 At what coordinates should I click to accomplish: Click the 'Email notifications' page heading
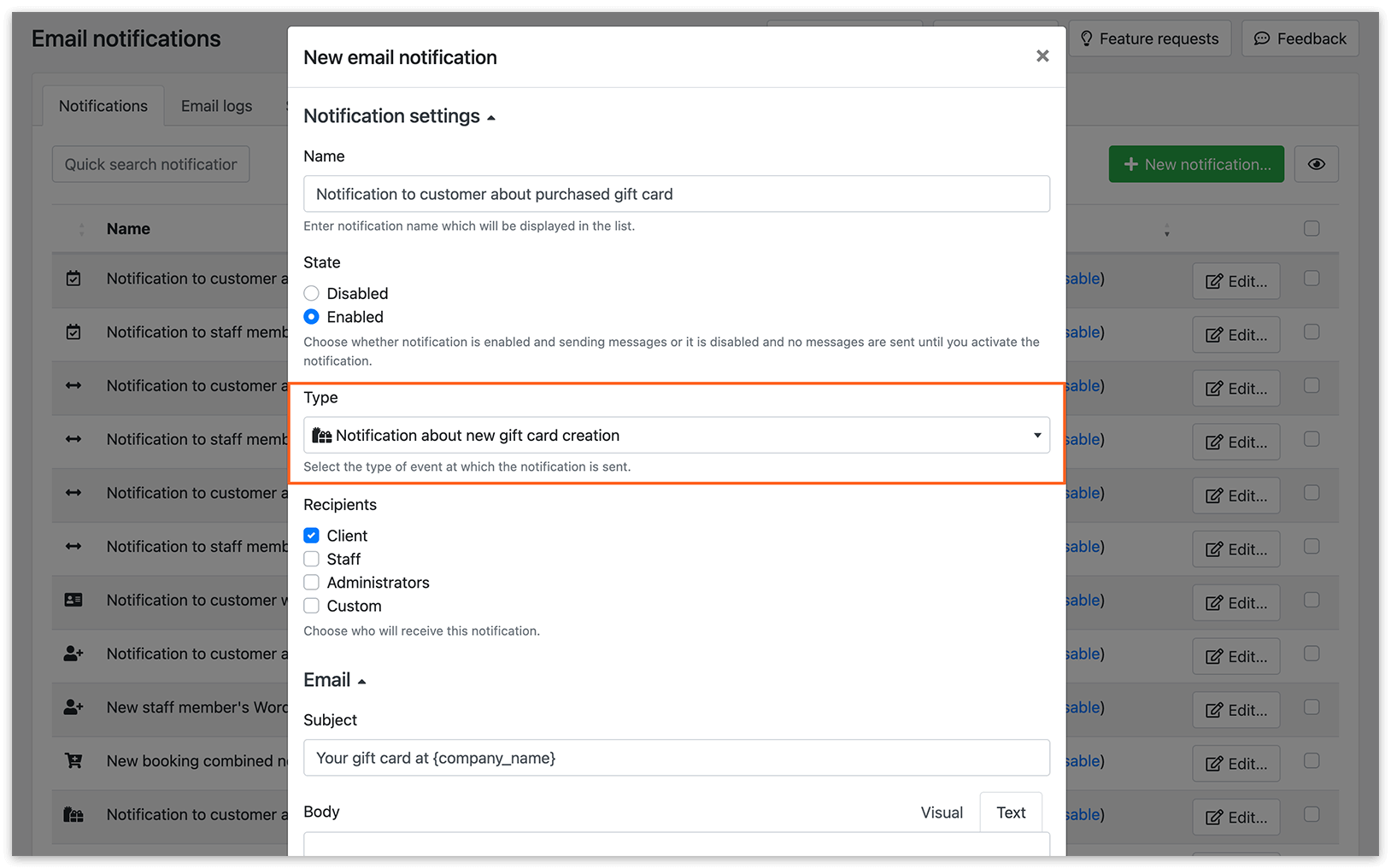pyautogui.click(x=126, y=38)
